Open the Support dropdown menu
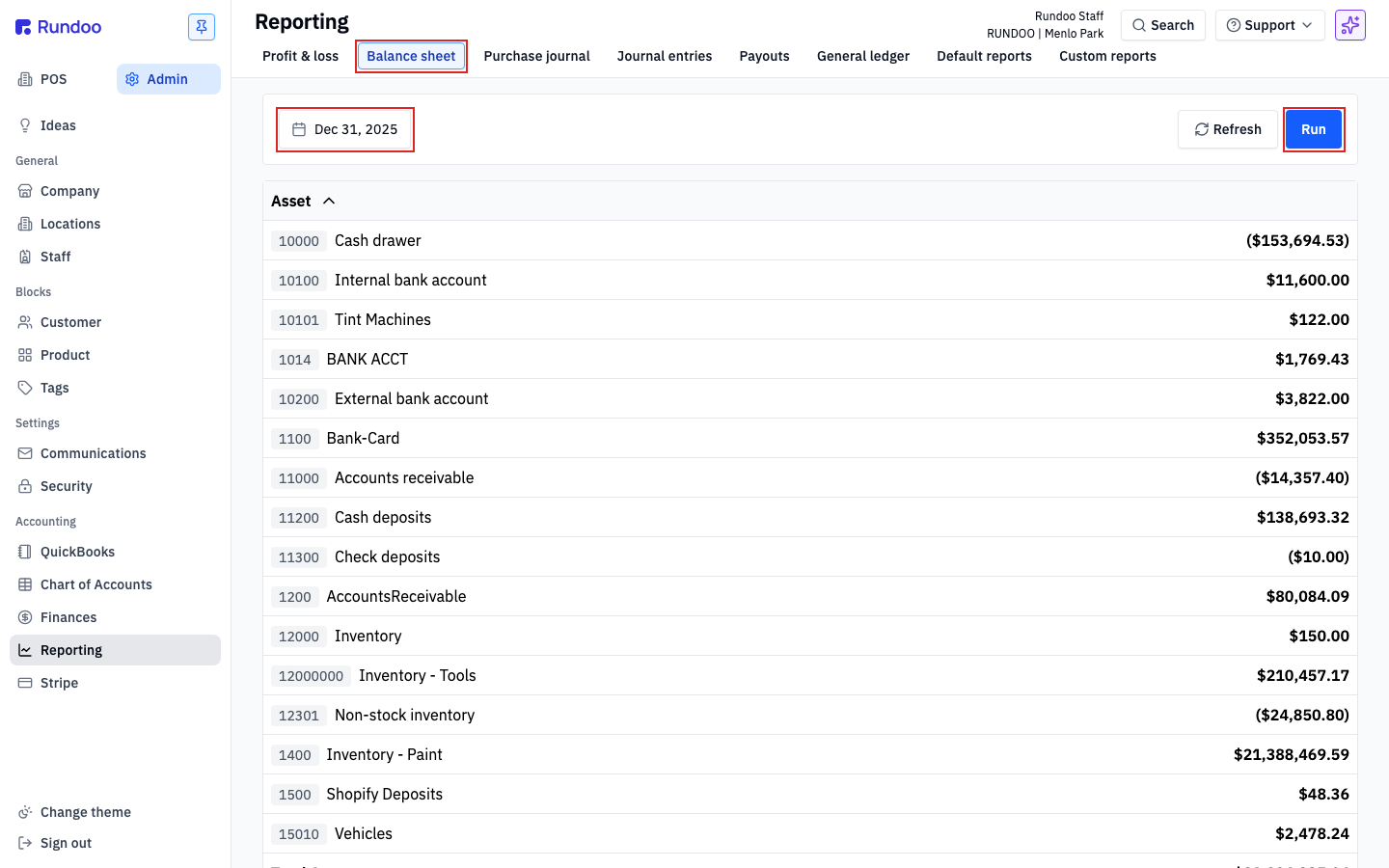Image resolution: width=1389 pixels, height=868 pixels. pos(1269,25)
